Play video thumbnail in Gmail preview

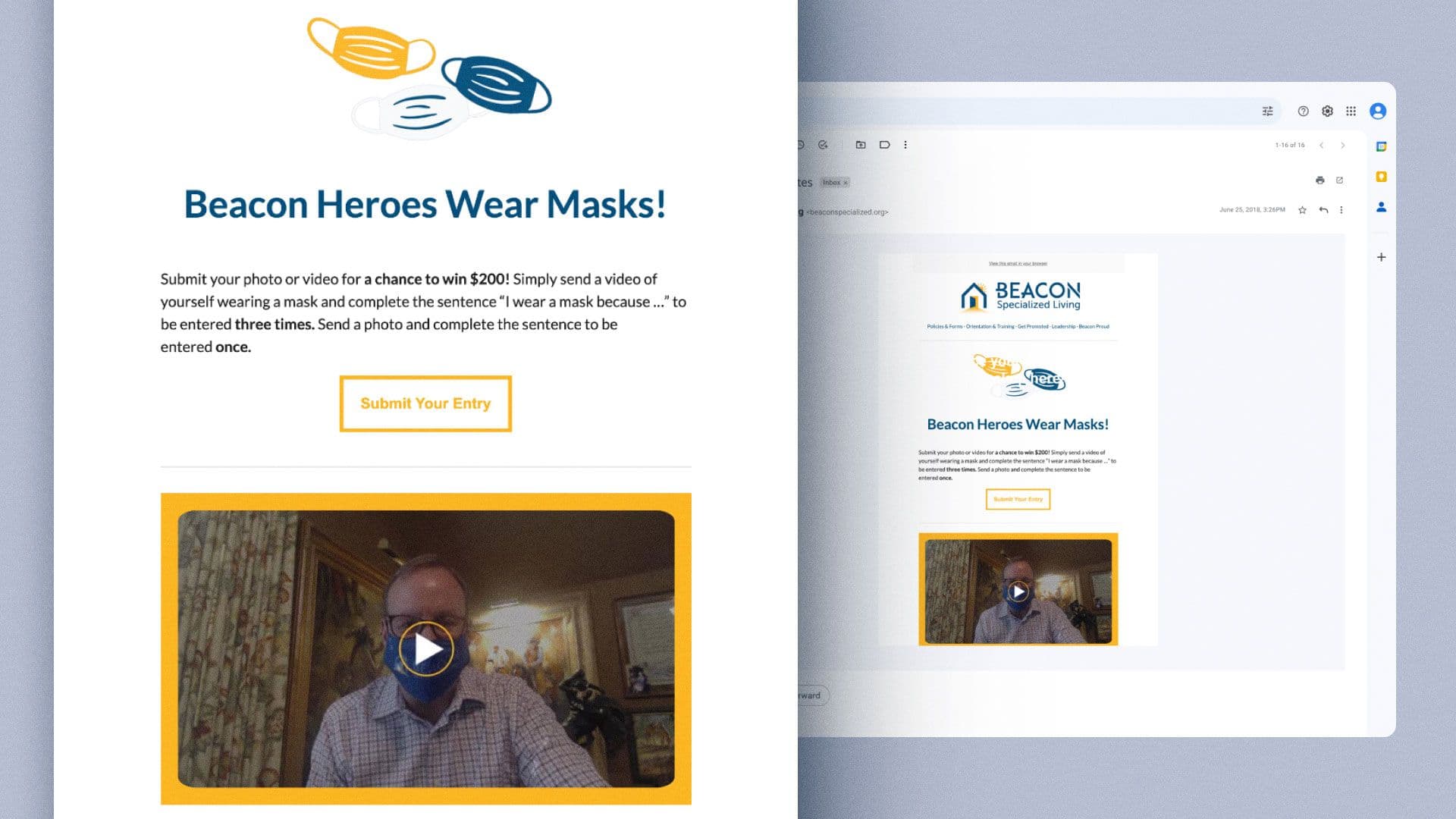[1018, 591]
